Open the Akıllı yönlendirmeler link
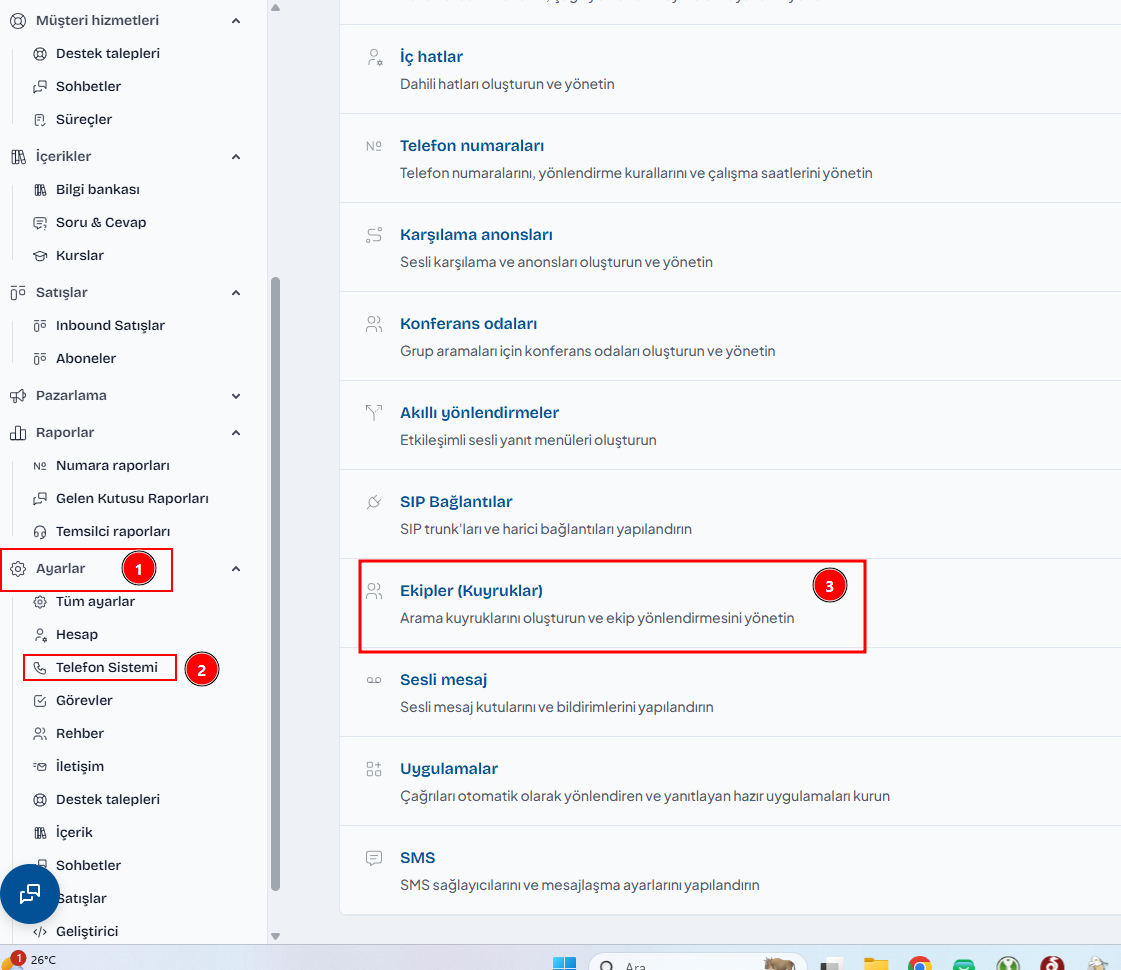Viewport: 1121px width, 970px height. [479, 412]
